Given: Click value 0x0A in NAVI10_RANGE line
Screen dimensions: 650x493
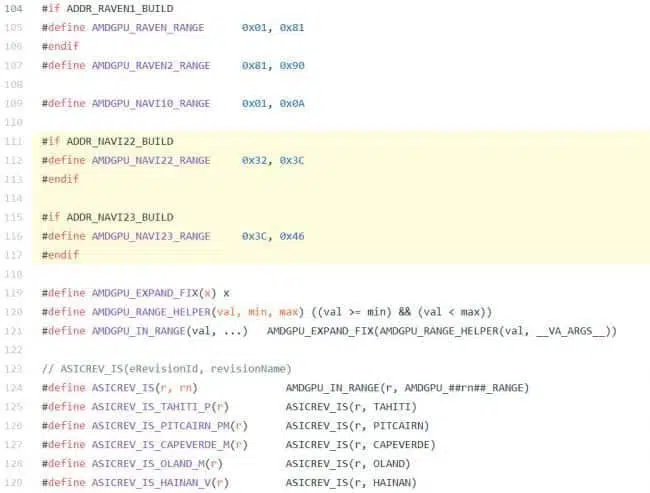Looking at the screenshot, I should point(292,103).
